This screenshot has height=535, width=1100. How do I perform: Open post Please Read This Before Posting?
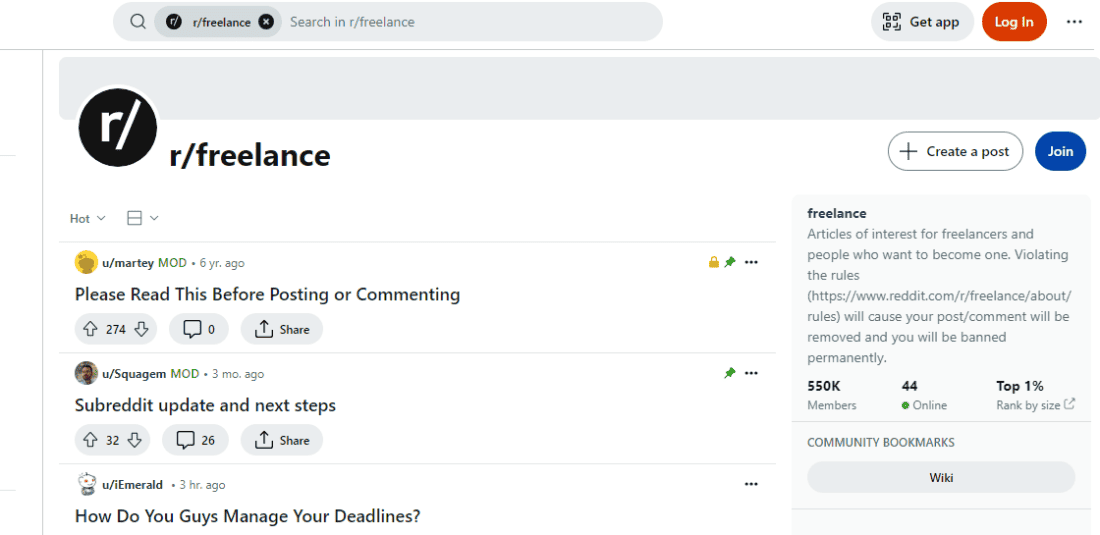[267, 294]
